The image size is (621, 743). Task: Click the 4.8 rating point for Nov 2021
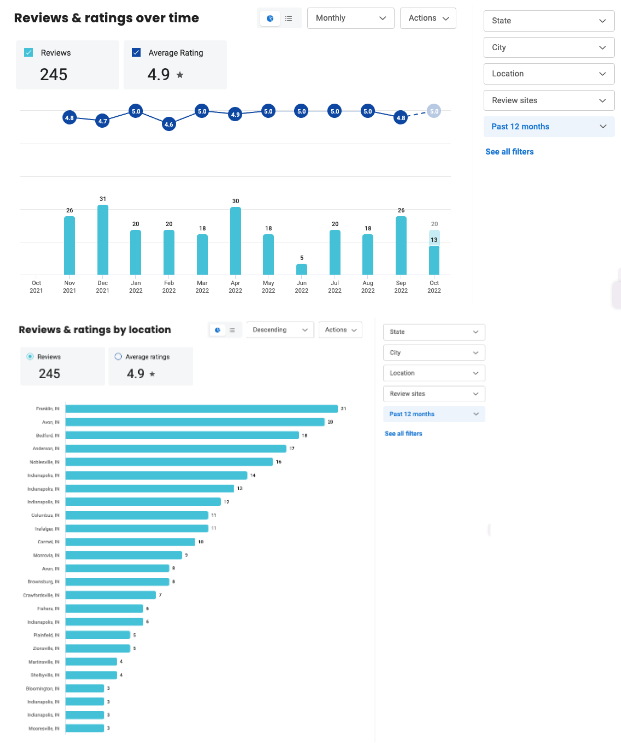click(70, 118)
